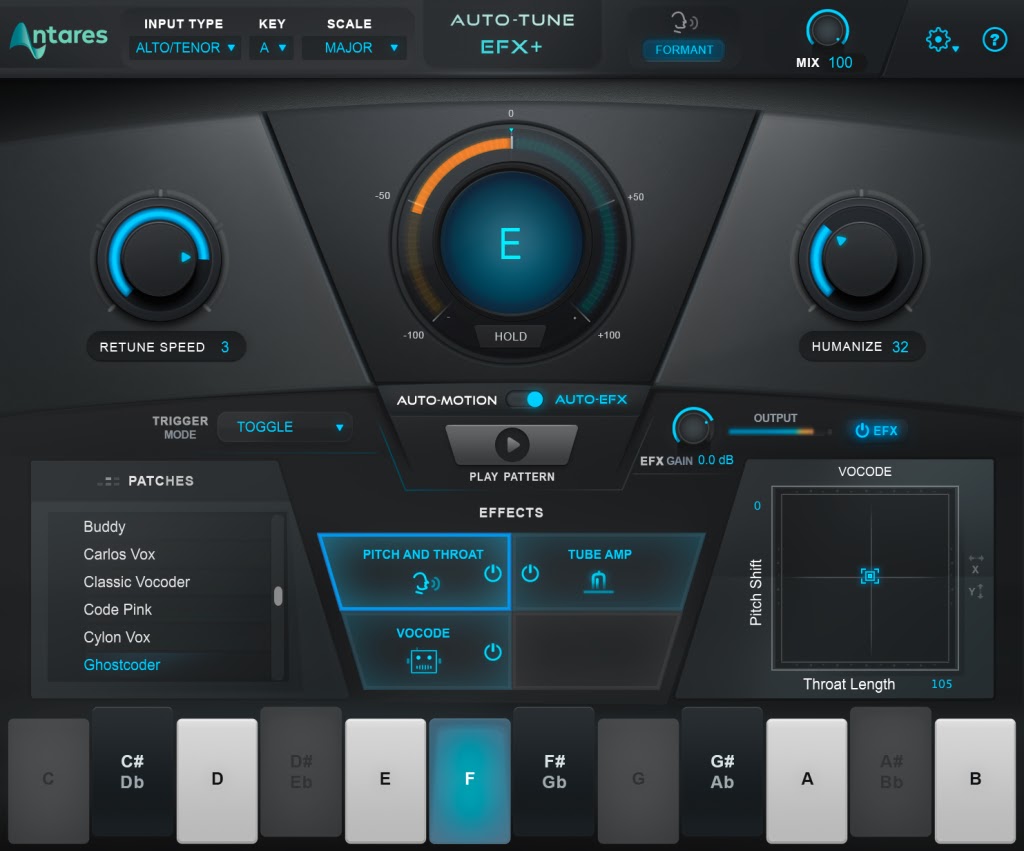Toggle the Vocode effect power button
Viewport: 1024px width, 851px height.
(492, 652)
